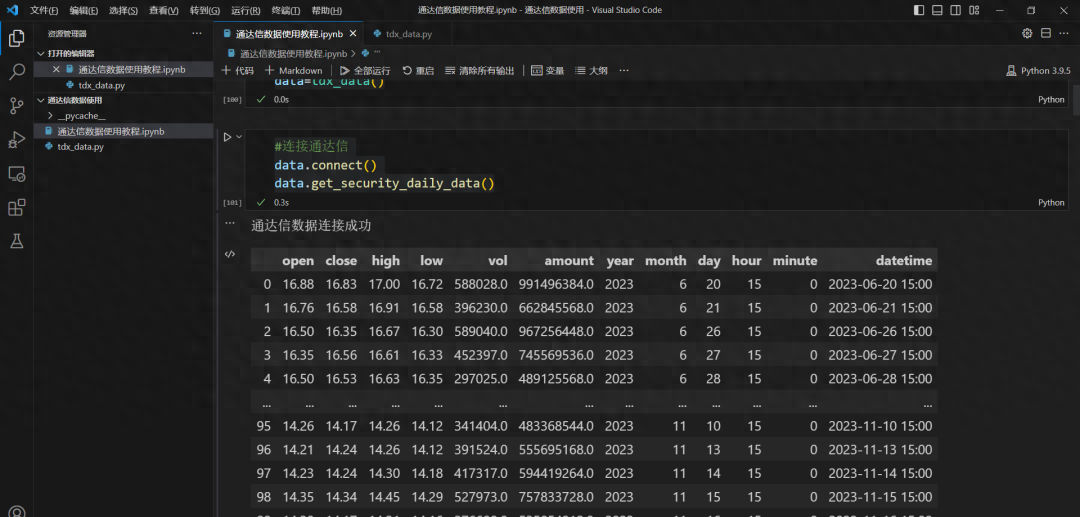Open the Extensions view

coord(17,207)
